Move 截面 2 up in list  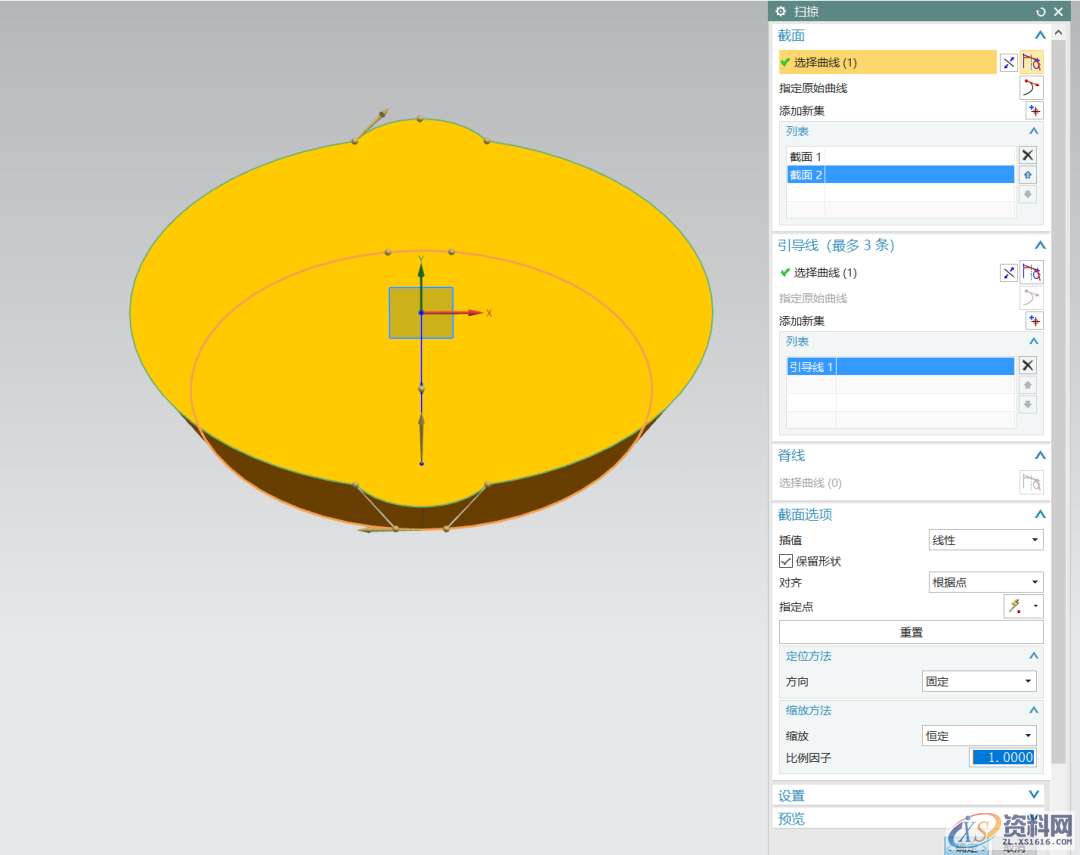pyautogui.click(x=1027, y=175)
